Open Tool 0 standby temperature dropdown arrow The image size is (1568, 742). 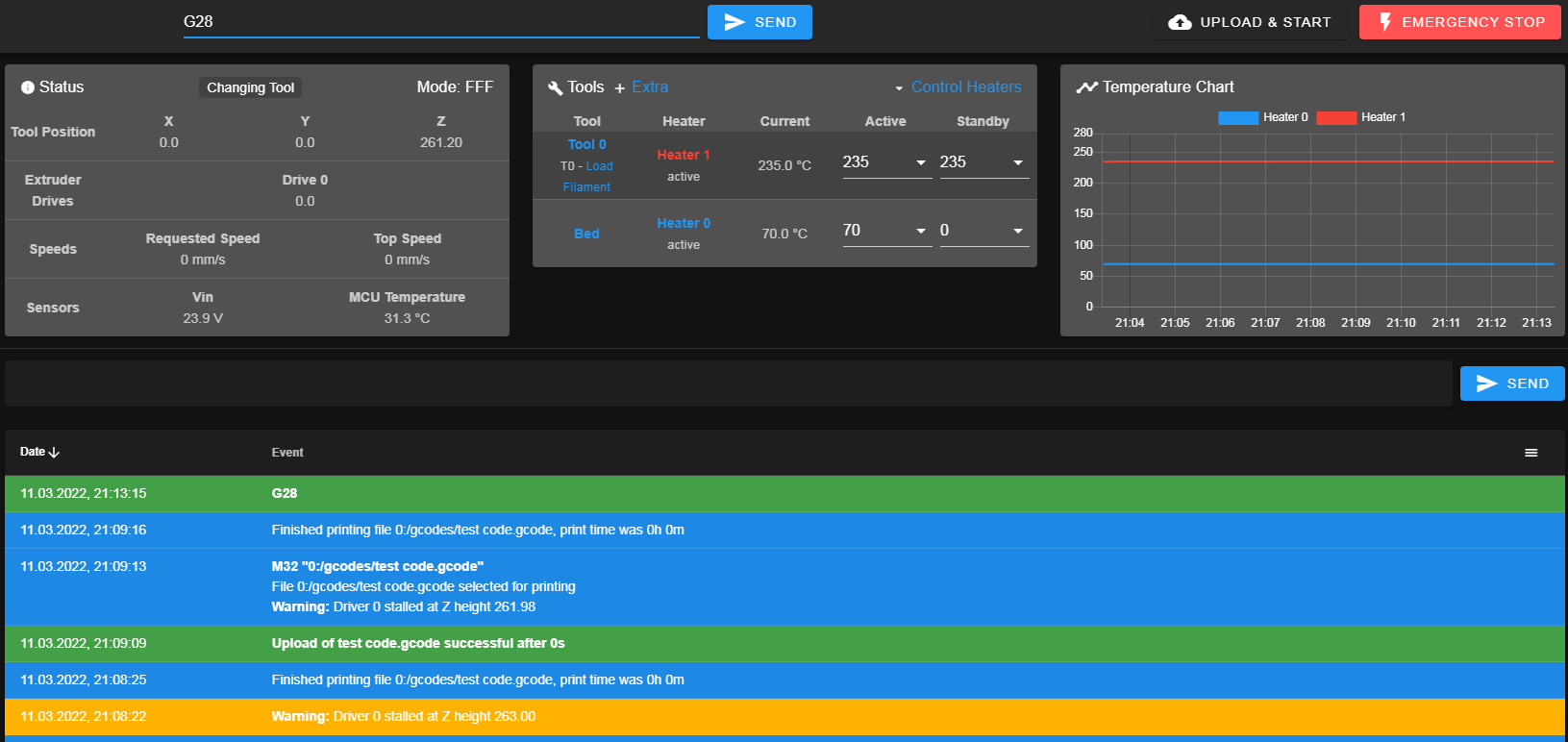(1018, 162)
